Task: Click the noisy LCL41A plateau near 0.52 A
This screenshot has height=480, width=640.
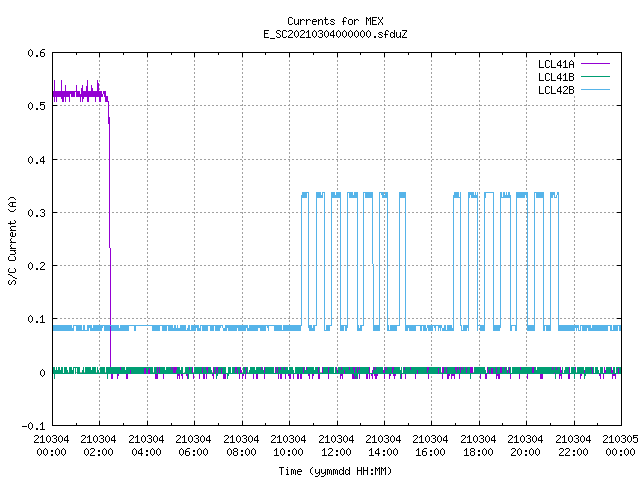Action: (x=80, y=94)
